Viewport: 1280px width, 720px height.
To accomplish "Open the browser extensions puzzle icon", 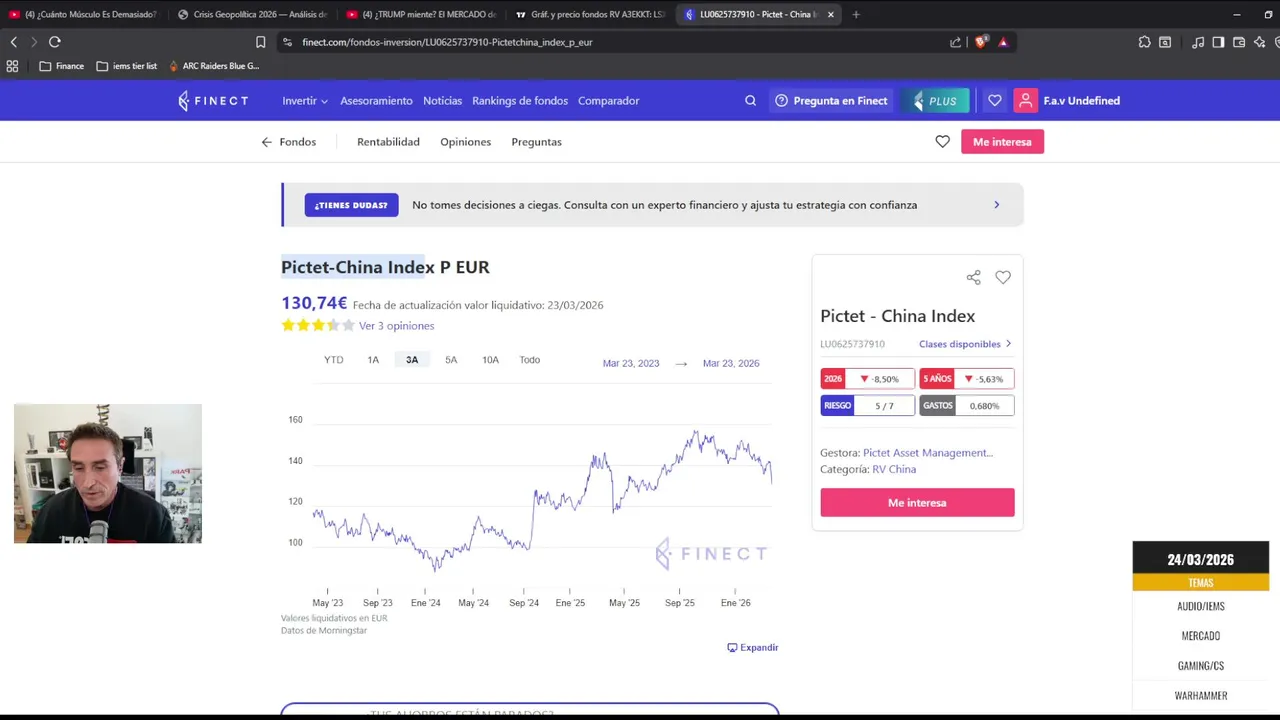I will point(1144,42).
